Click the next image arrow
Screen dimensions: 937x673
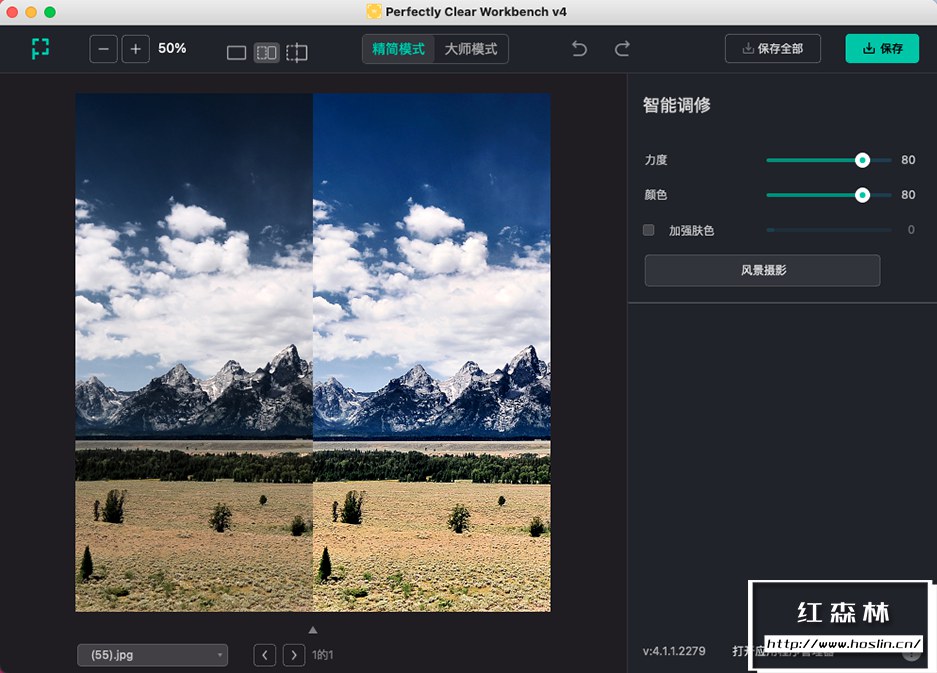tap(294, 655)
